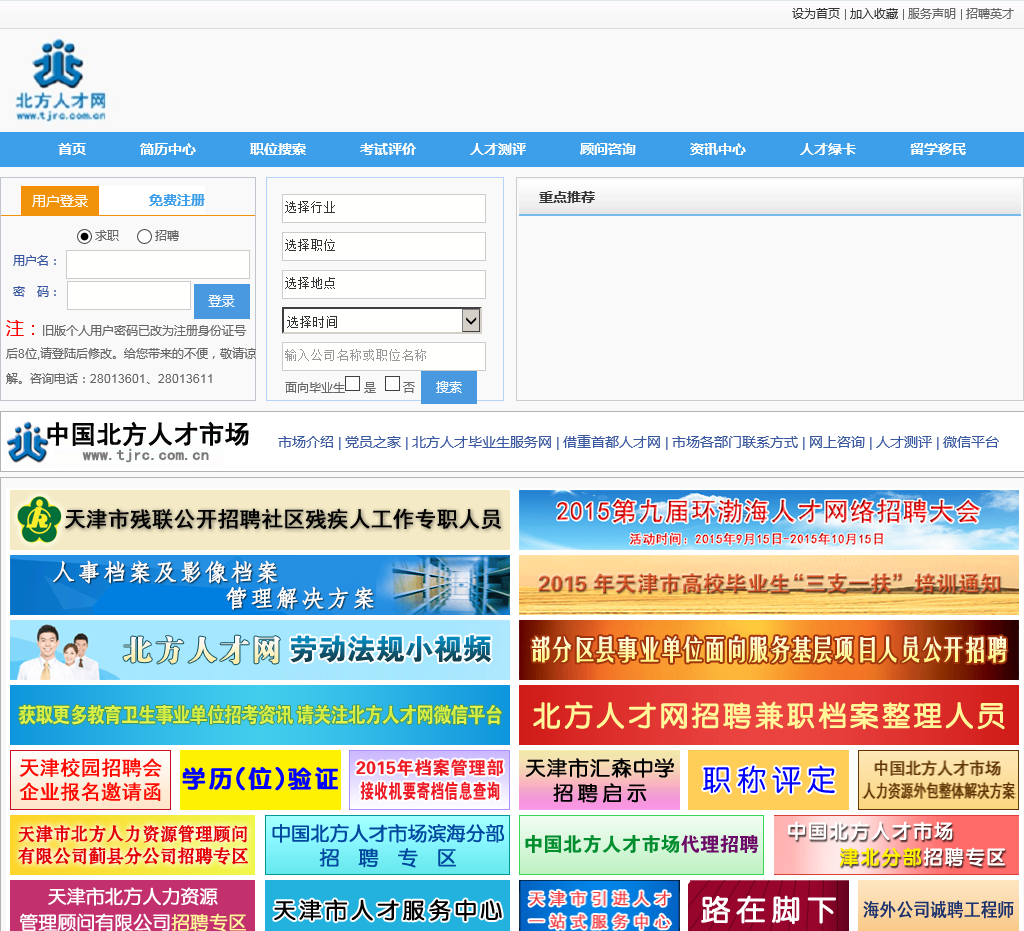Open the 天津市人才服务中心 banner
This screenshot has width=1024, height=931.
(387, 906)
